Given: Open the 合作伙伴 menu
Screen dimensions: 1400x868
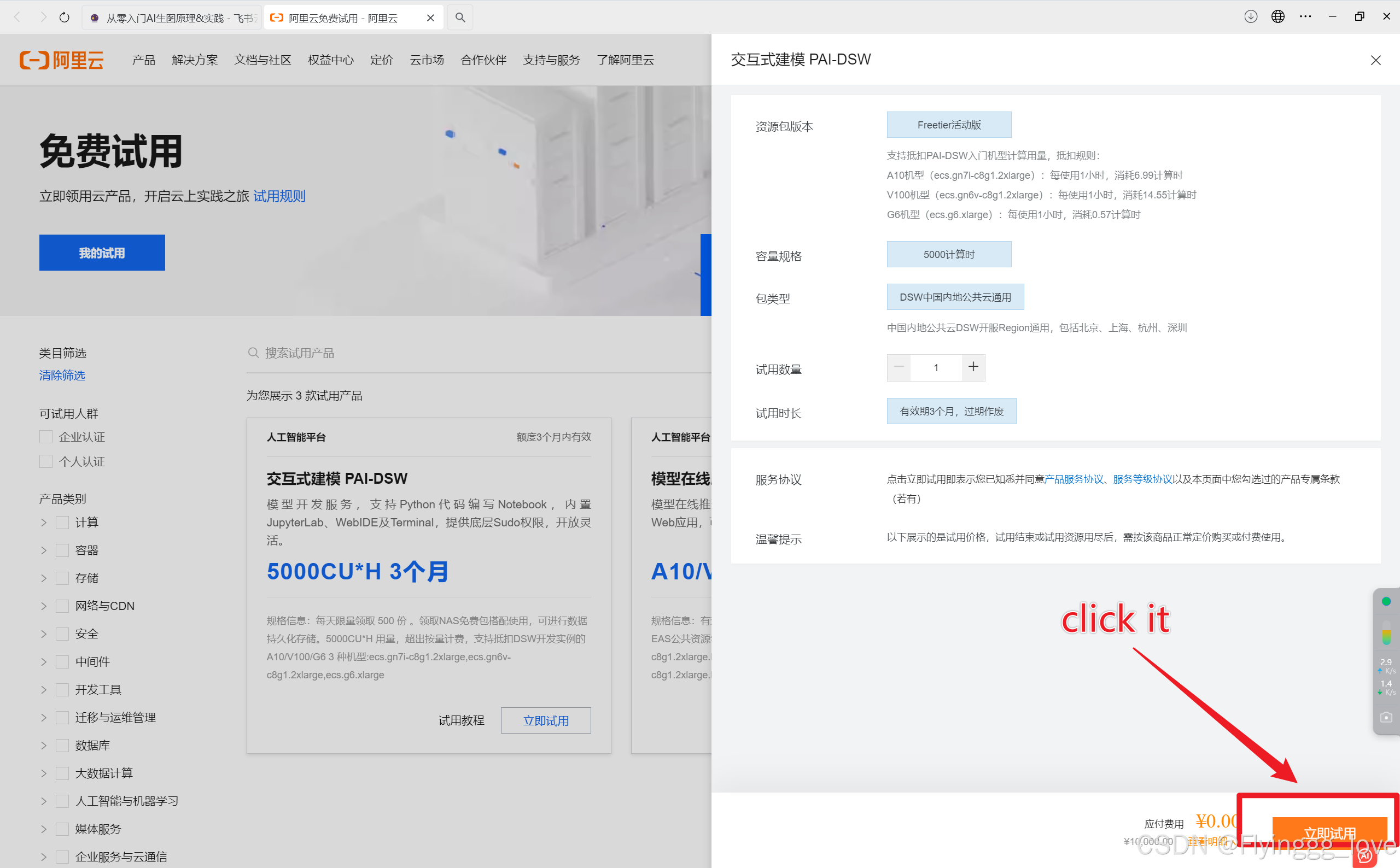Looking at the screenshot, I should (483, 60).
